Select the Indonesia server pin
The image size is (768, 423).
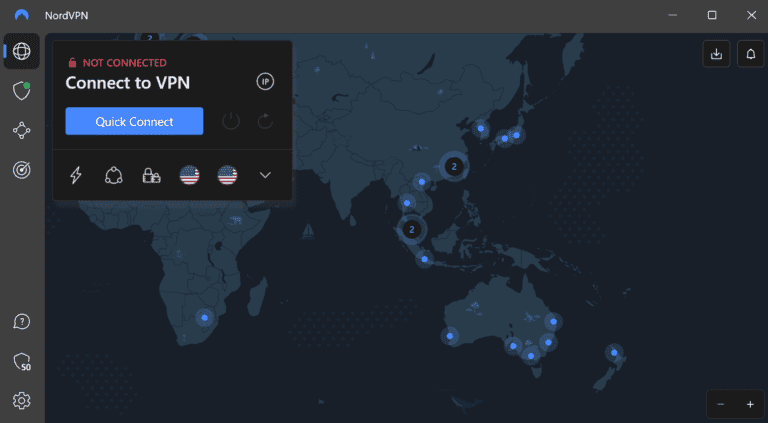pos(425,259)
